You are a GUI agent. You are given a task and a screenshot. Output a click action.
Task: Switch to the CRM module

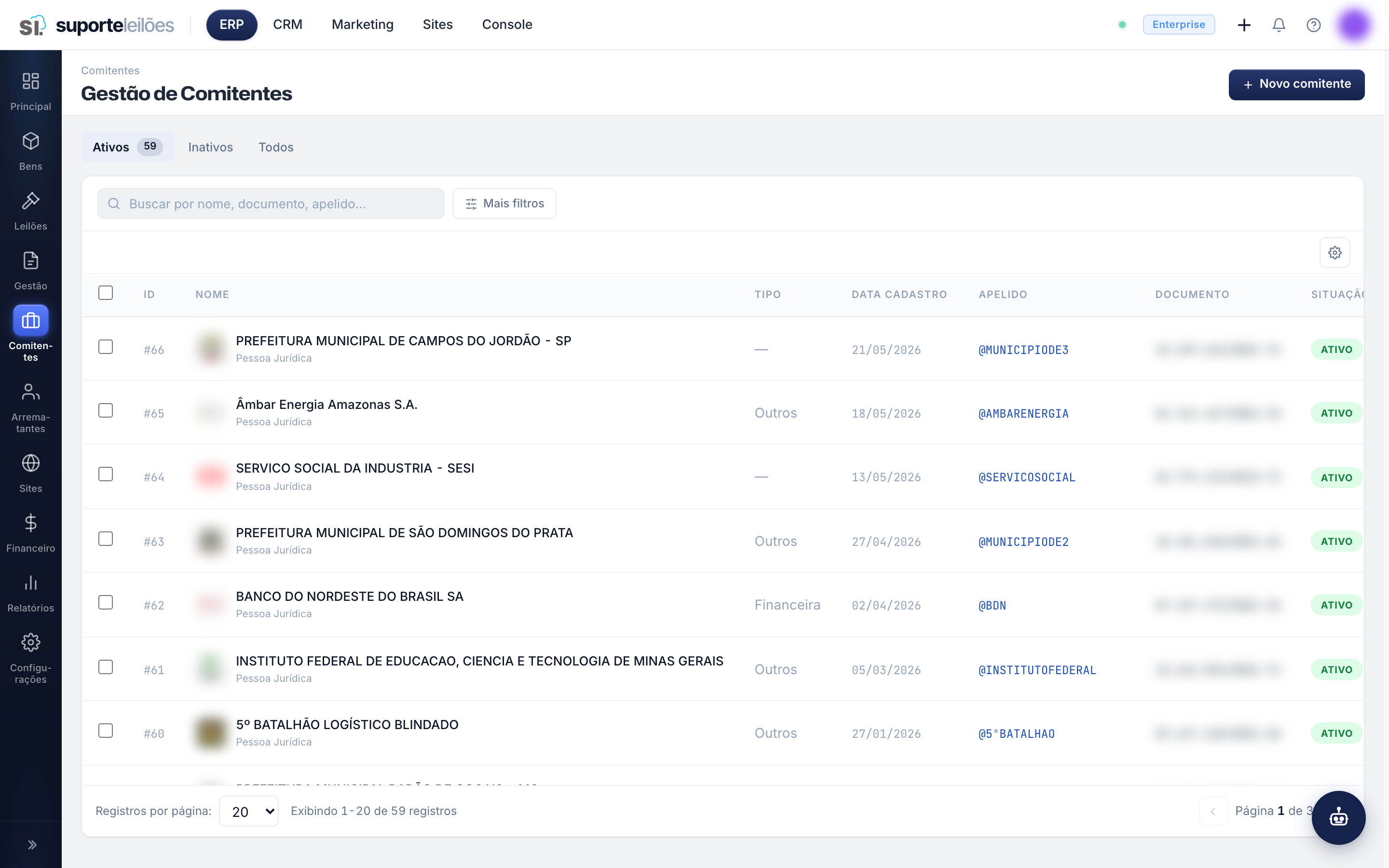(287, 25)
